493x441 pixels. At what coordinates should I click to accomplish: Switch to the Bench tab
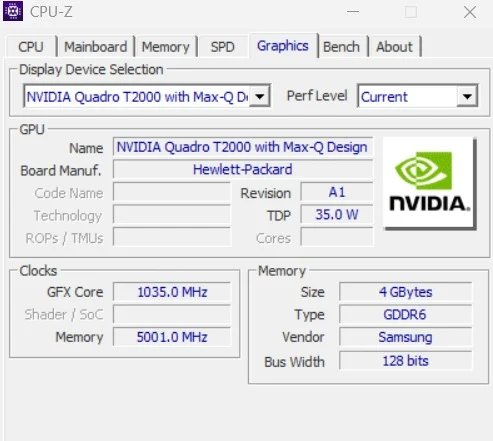coord(342,47)
